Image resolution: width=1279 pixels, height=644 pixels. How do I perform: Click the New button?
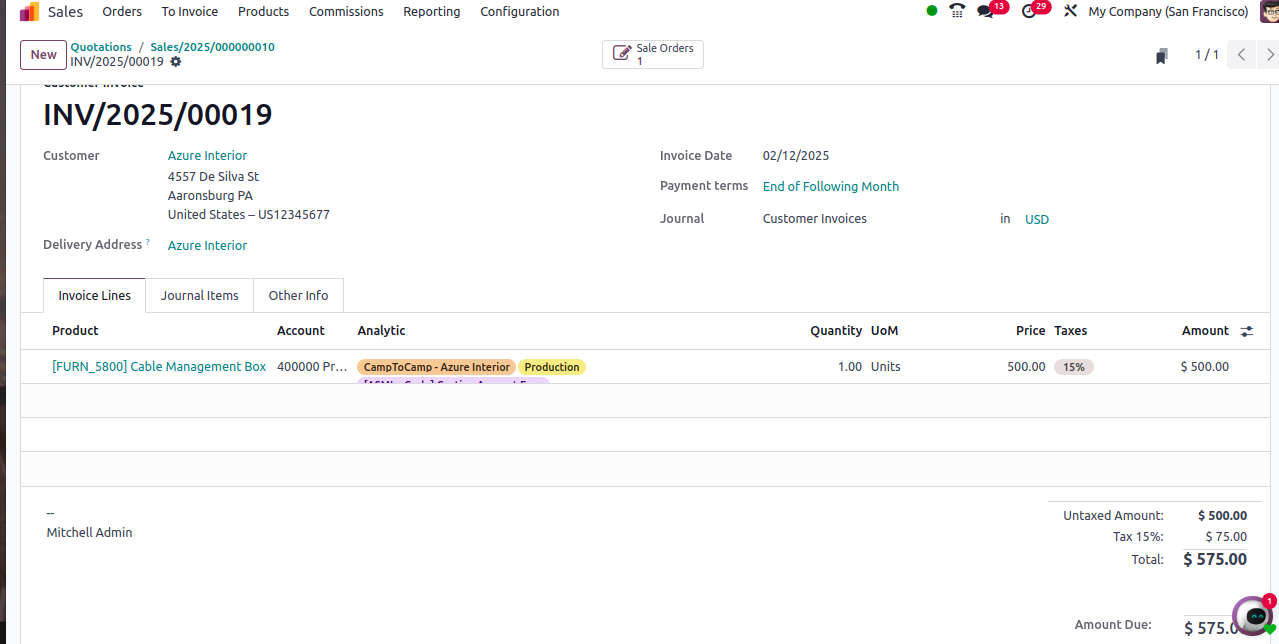pos(43,55)
